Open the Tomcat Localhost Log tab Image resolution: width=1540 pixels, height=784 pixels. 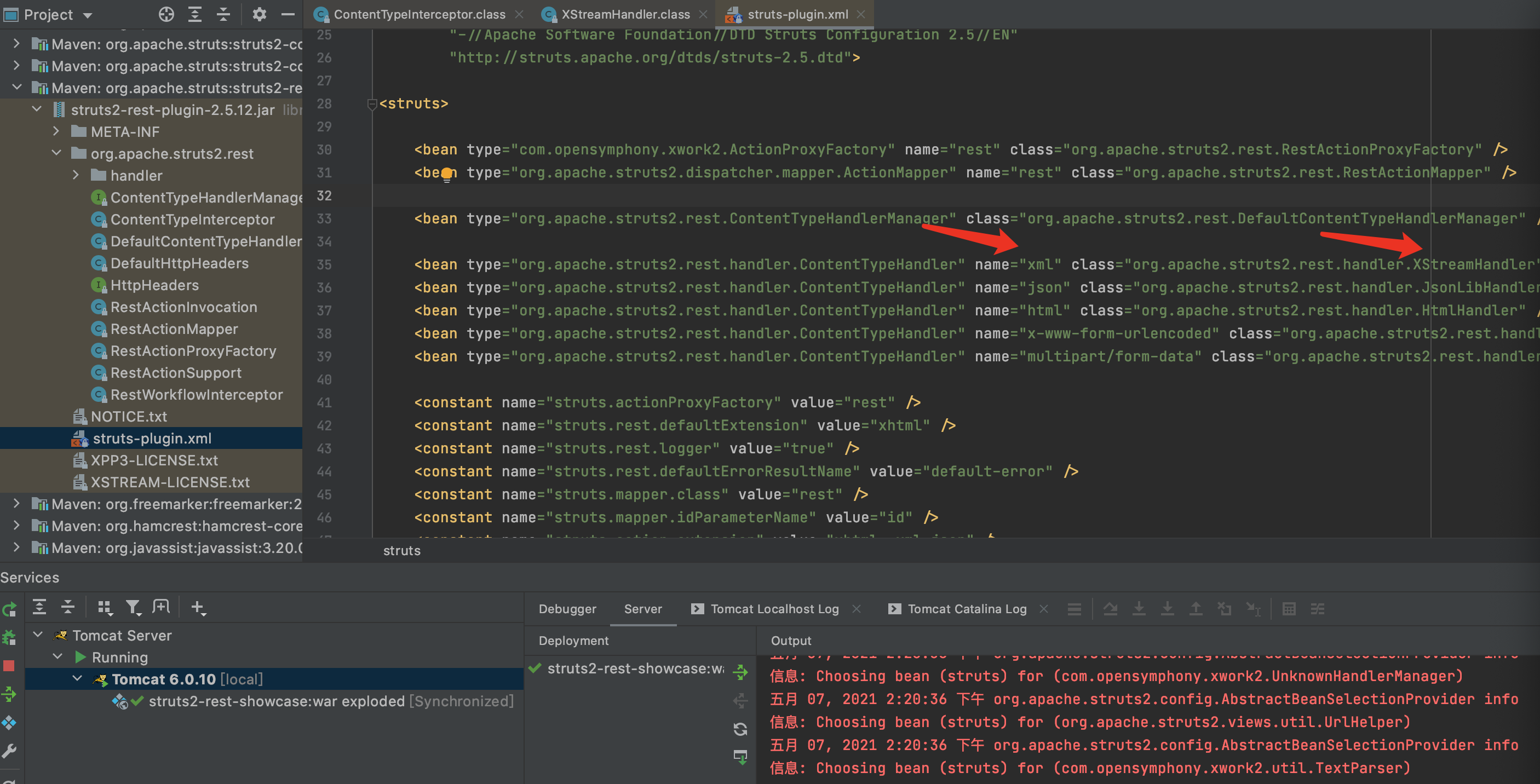[x=774, y=609]
